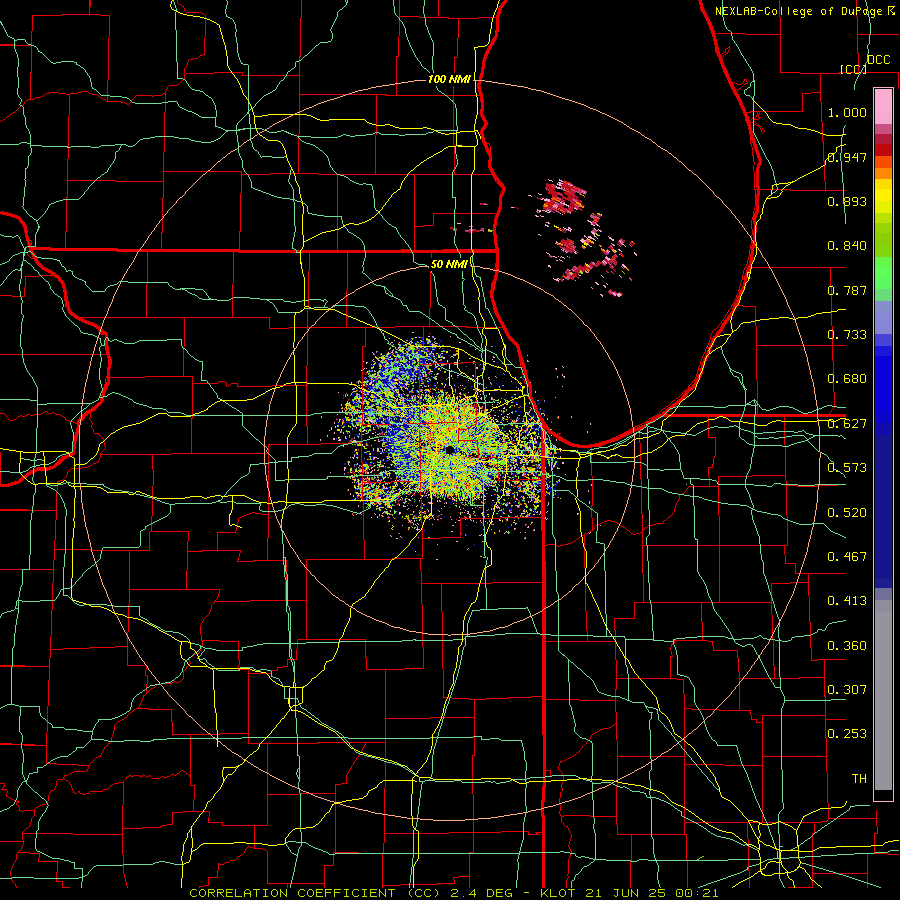
Task: Select the 1.000 value on the color scale
Action: tap(847, 112)
